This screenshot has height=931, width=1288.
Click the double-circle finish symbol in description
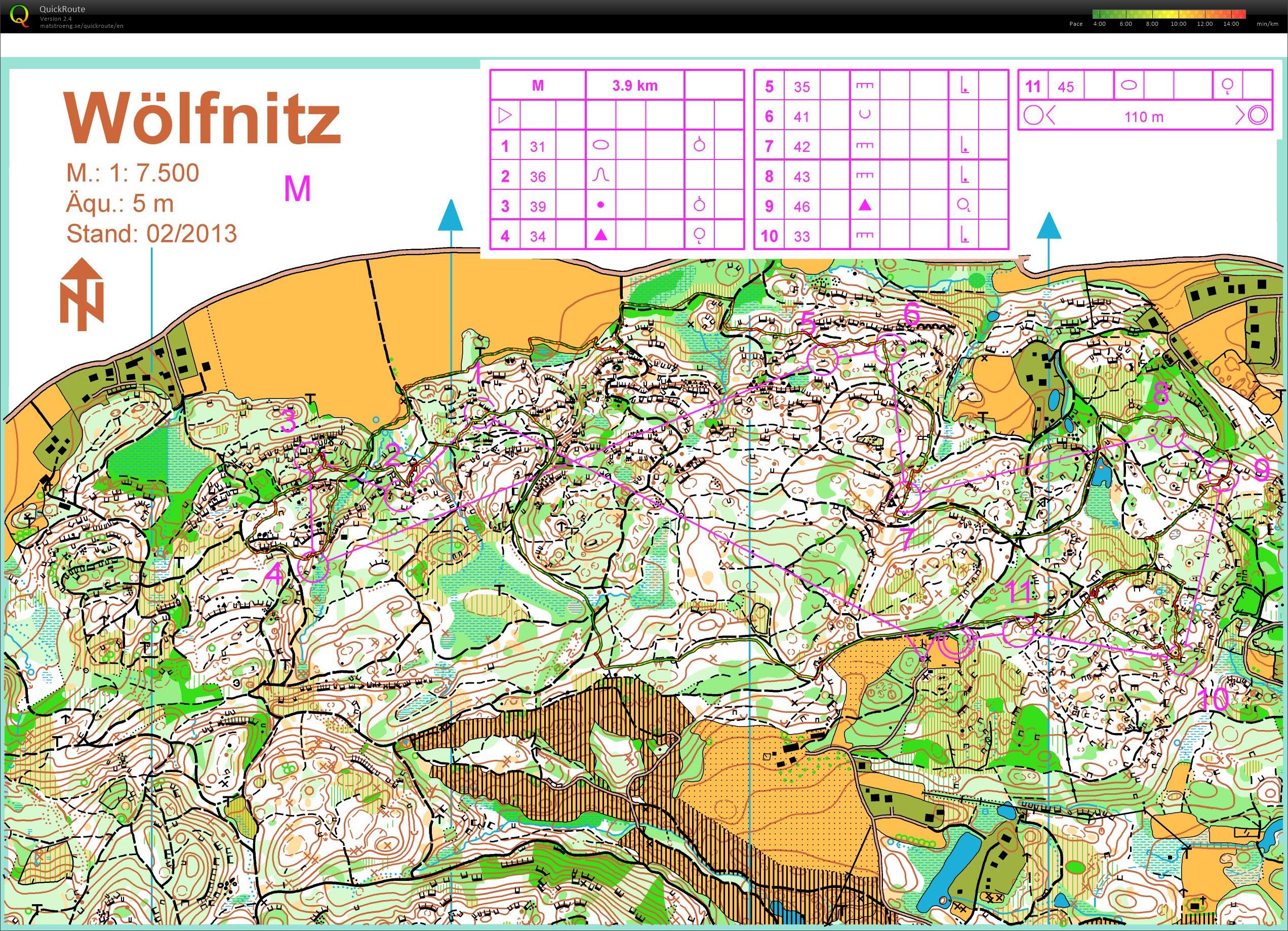pos(1258,115)
